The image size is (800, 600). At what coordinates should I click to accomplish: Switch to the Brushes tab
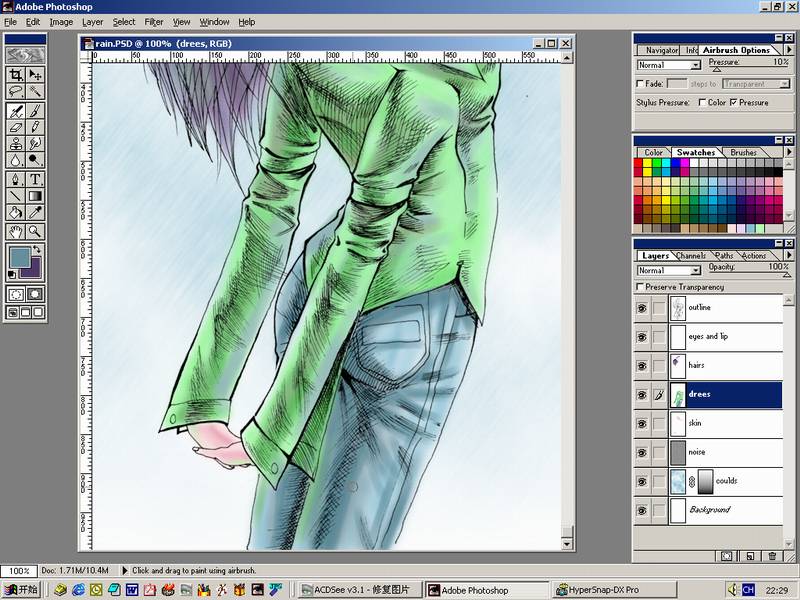(x=743, y=153)
